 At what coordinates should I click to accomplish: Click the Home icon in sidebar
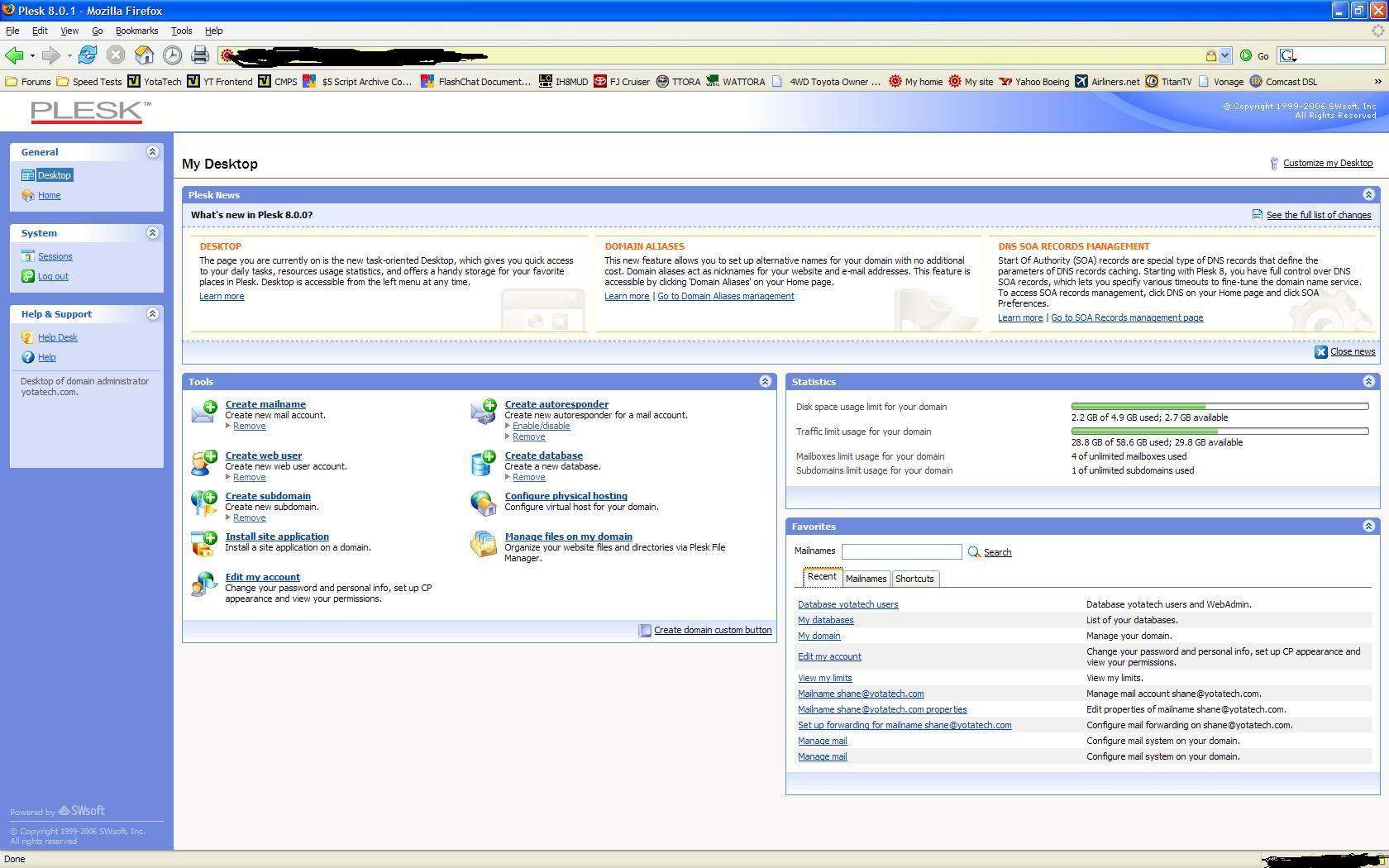pyautogui.click(x=28, y=195)
